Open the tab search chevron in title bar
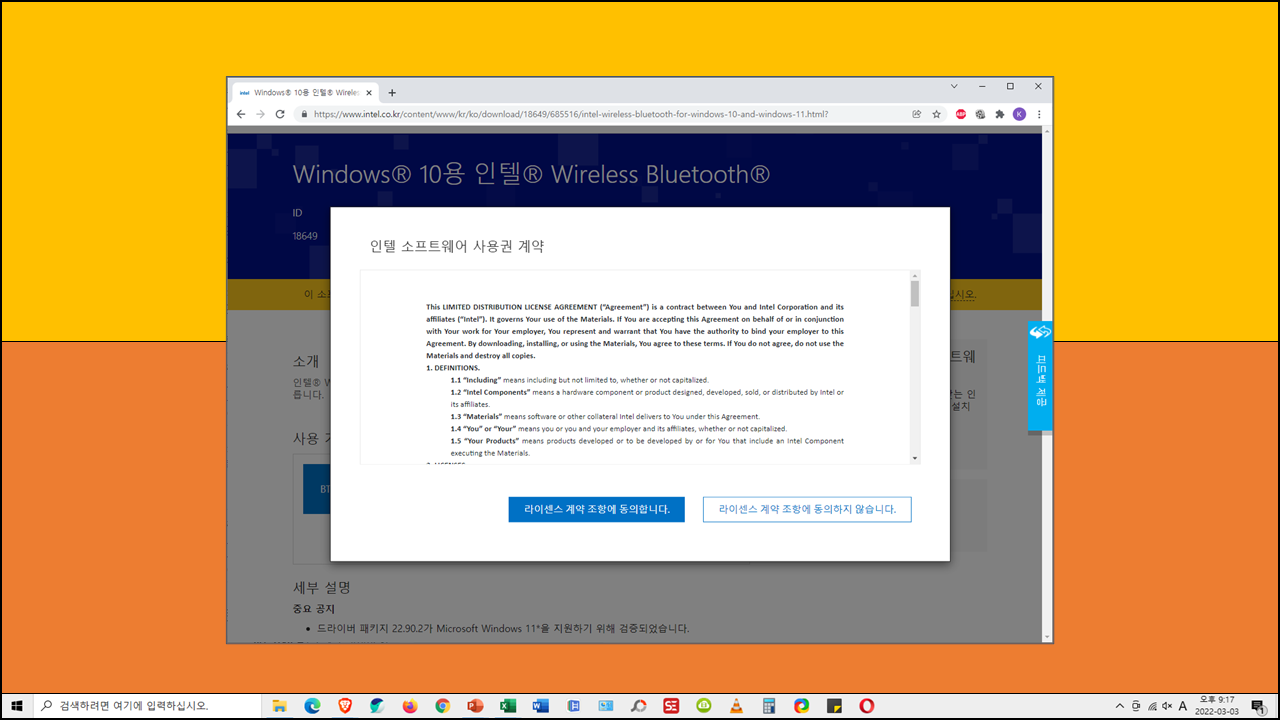Viewport: 1280px width, 720px height. click(x=954, y=86)
